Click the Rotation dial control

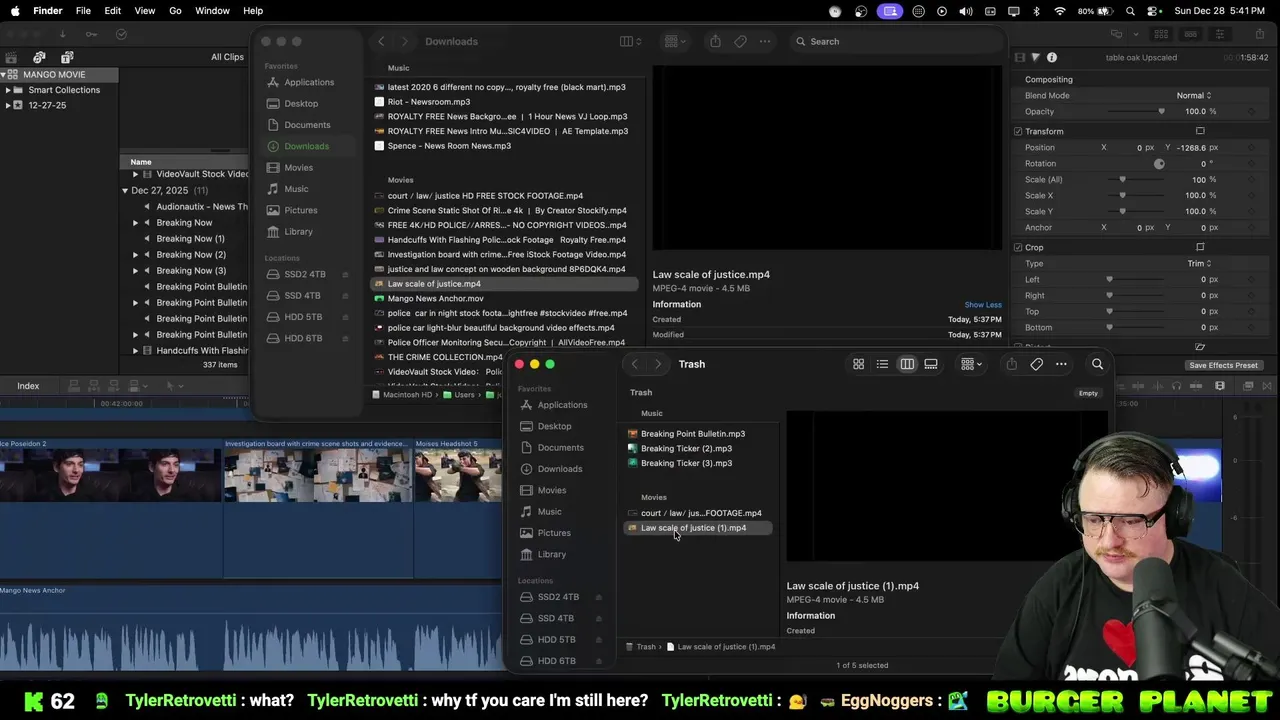pyautogui.click(x=1159, y=164)
